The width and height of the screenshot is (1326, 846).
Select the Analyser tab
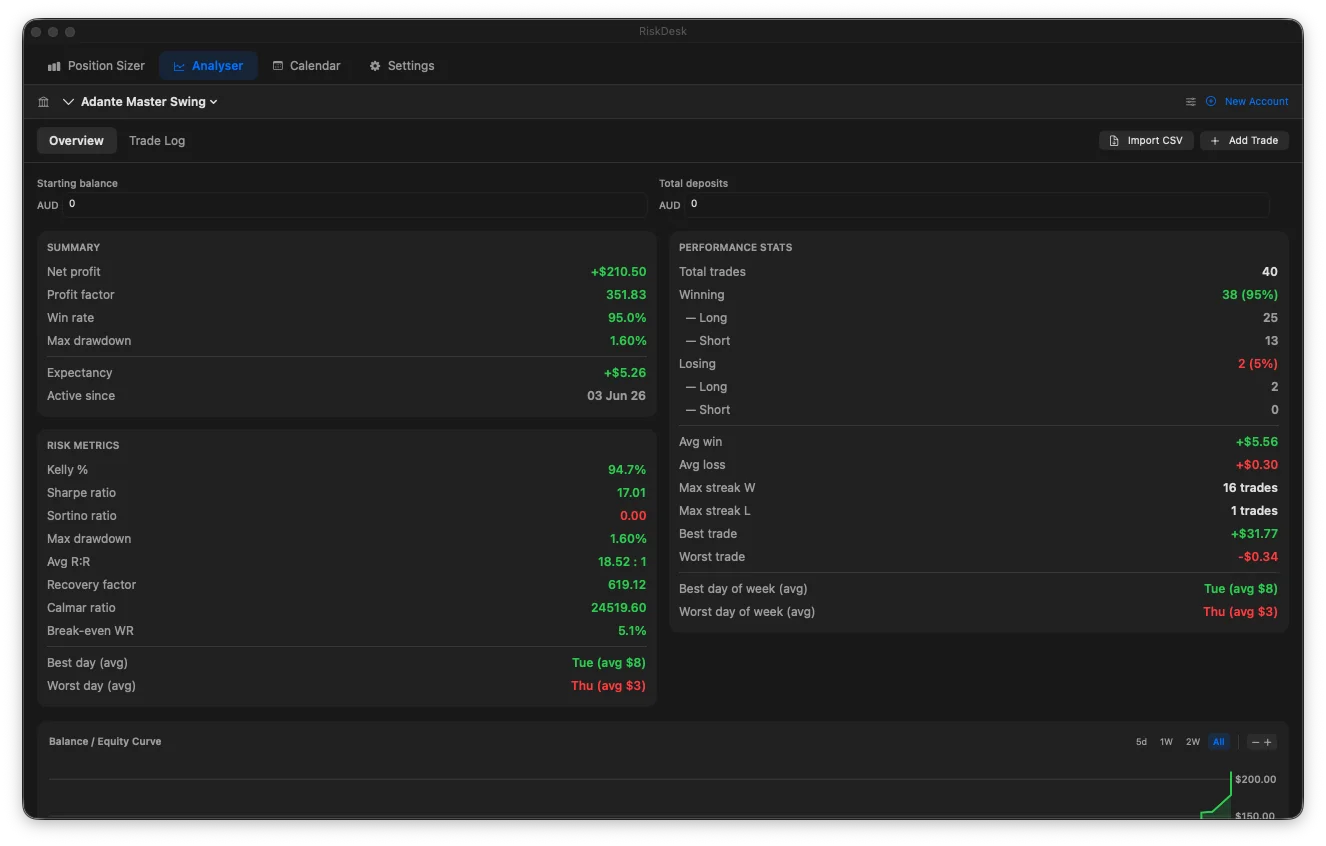pos(208,66)
